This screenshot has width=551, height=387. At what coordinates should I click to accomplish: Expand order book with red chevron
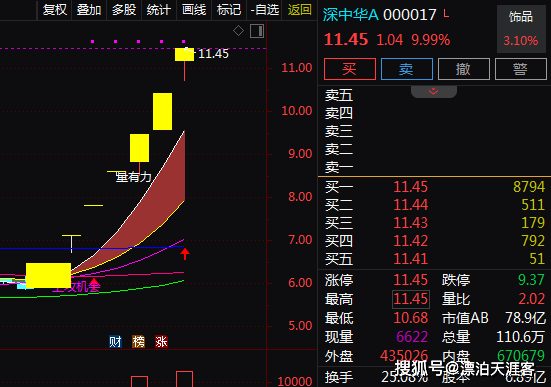434,91
